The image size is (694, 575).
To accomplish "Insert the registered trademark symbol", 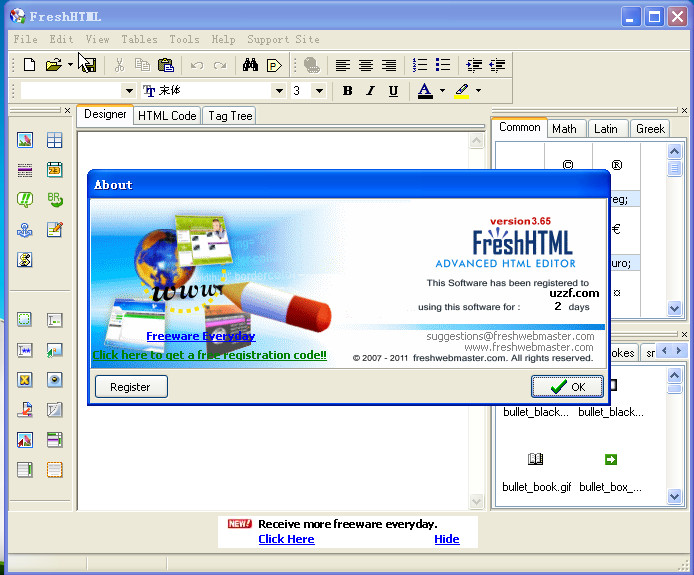I will click(617, 165).
